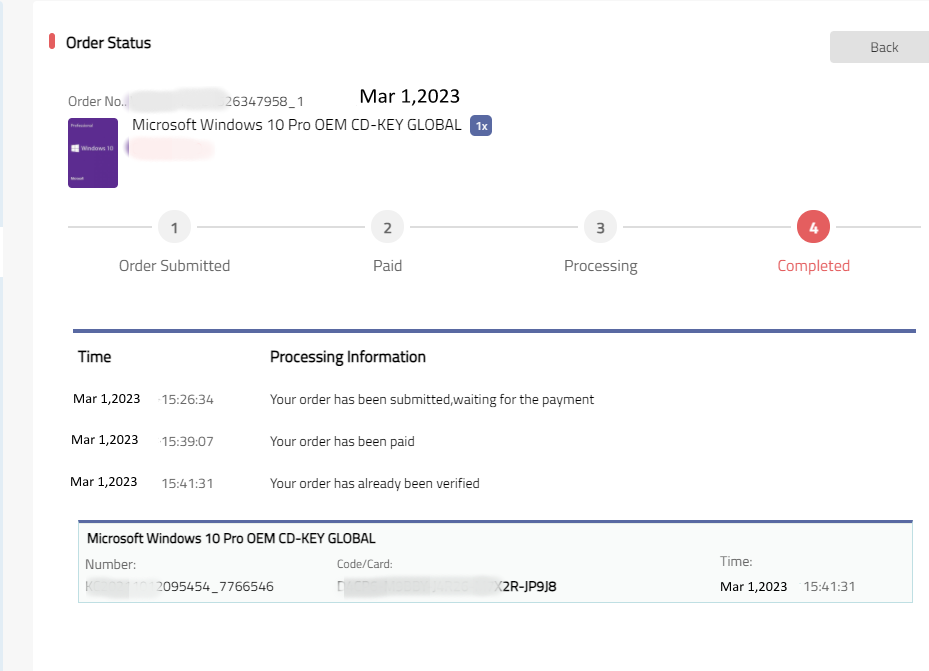
Task: Click the red Order Status indicator bar
Action: tap(54, 42)
